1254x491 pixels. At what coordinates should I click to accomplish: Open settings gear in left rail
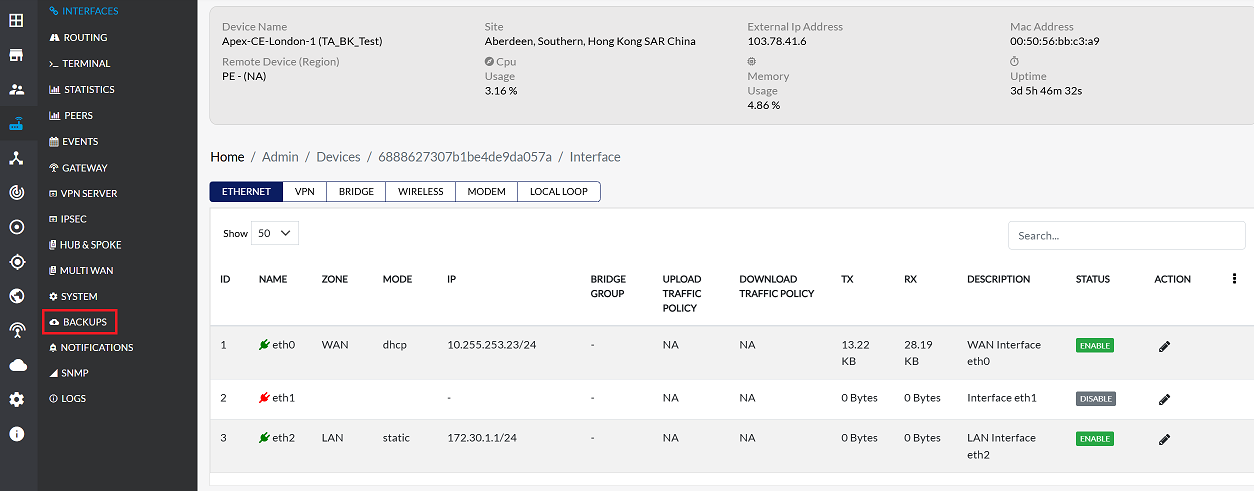pyautogui.click(x=17, y=400)
